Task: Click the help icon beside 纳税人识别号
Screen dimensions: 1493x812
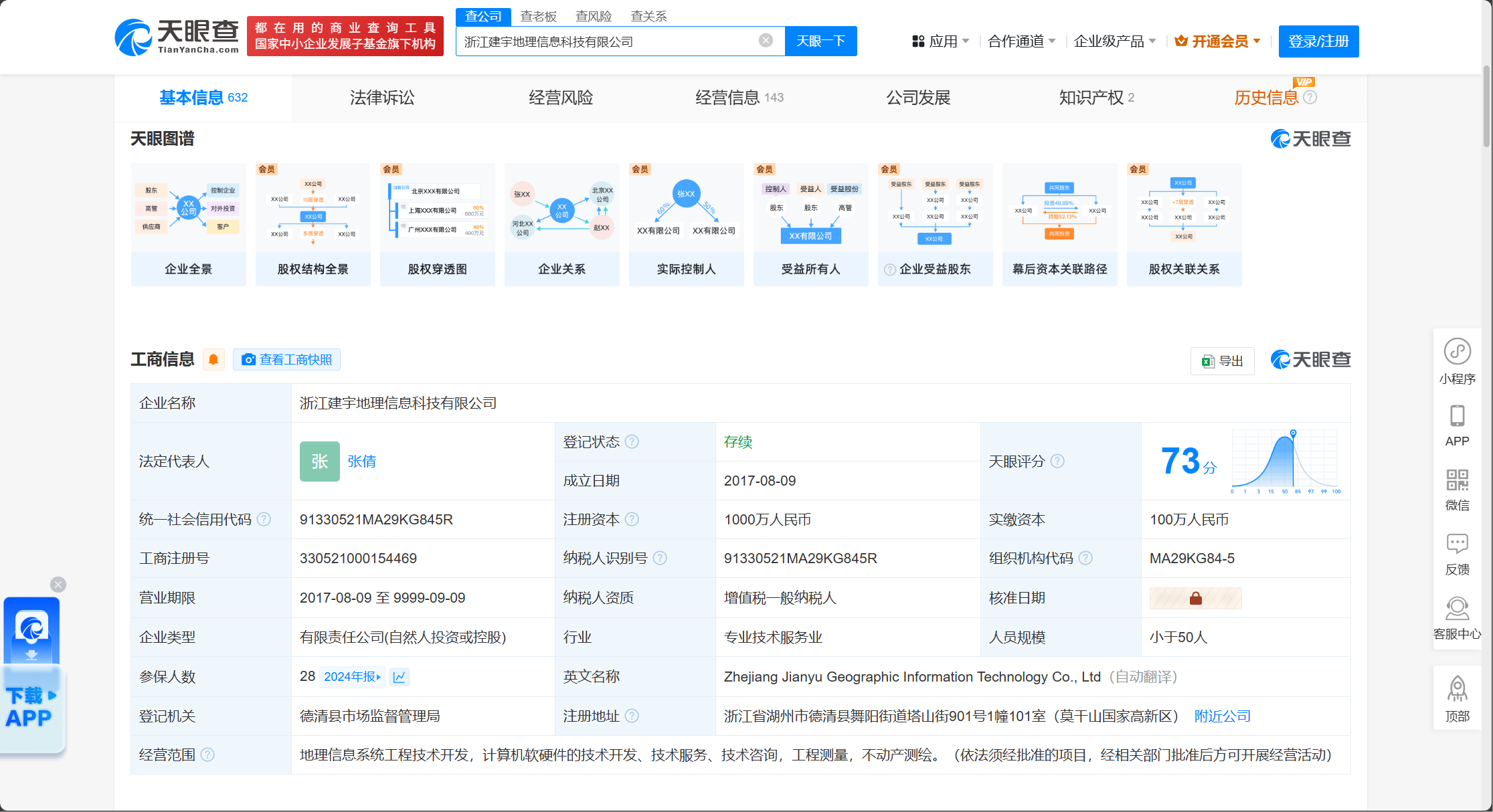Action: tap(660, 558)
